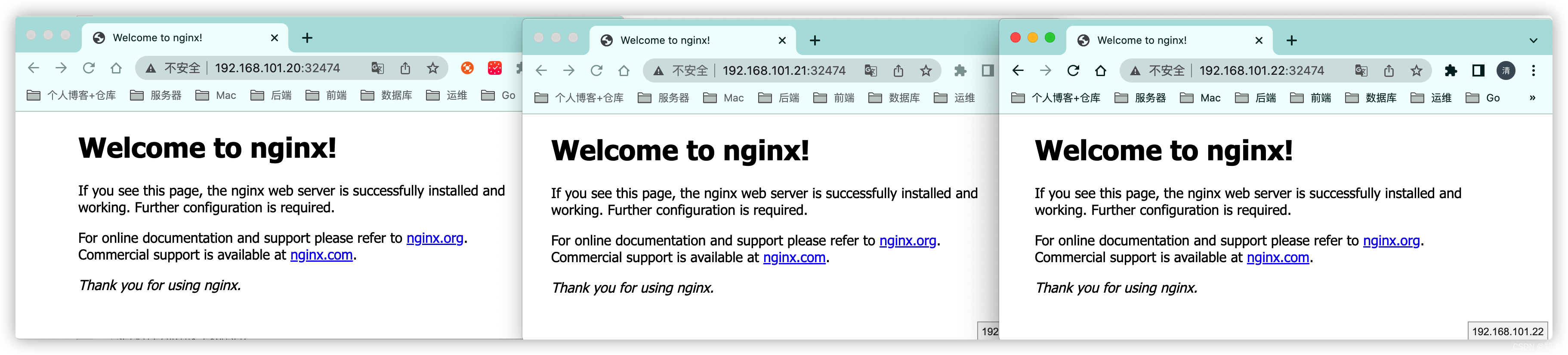Go forward in the 192.168.101.22 window
Screen dimensions: 1568x355
pyautogui.click(x=1045, y=70)
